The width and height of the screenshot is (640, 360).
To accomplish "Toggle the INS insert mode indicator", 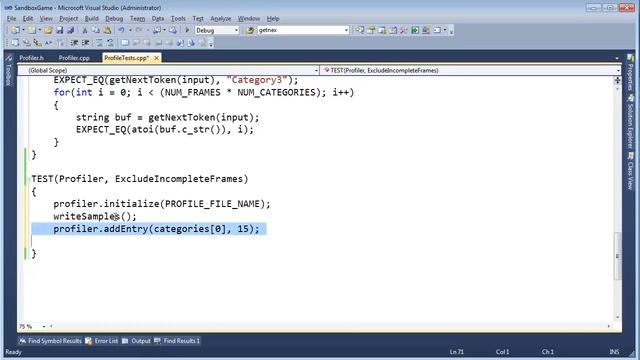I will (x=614, y=352).
